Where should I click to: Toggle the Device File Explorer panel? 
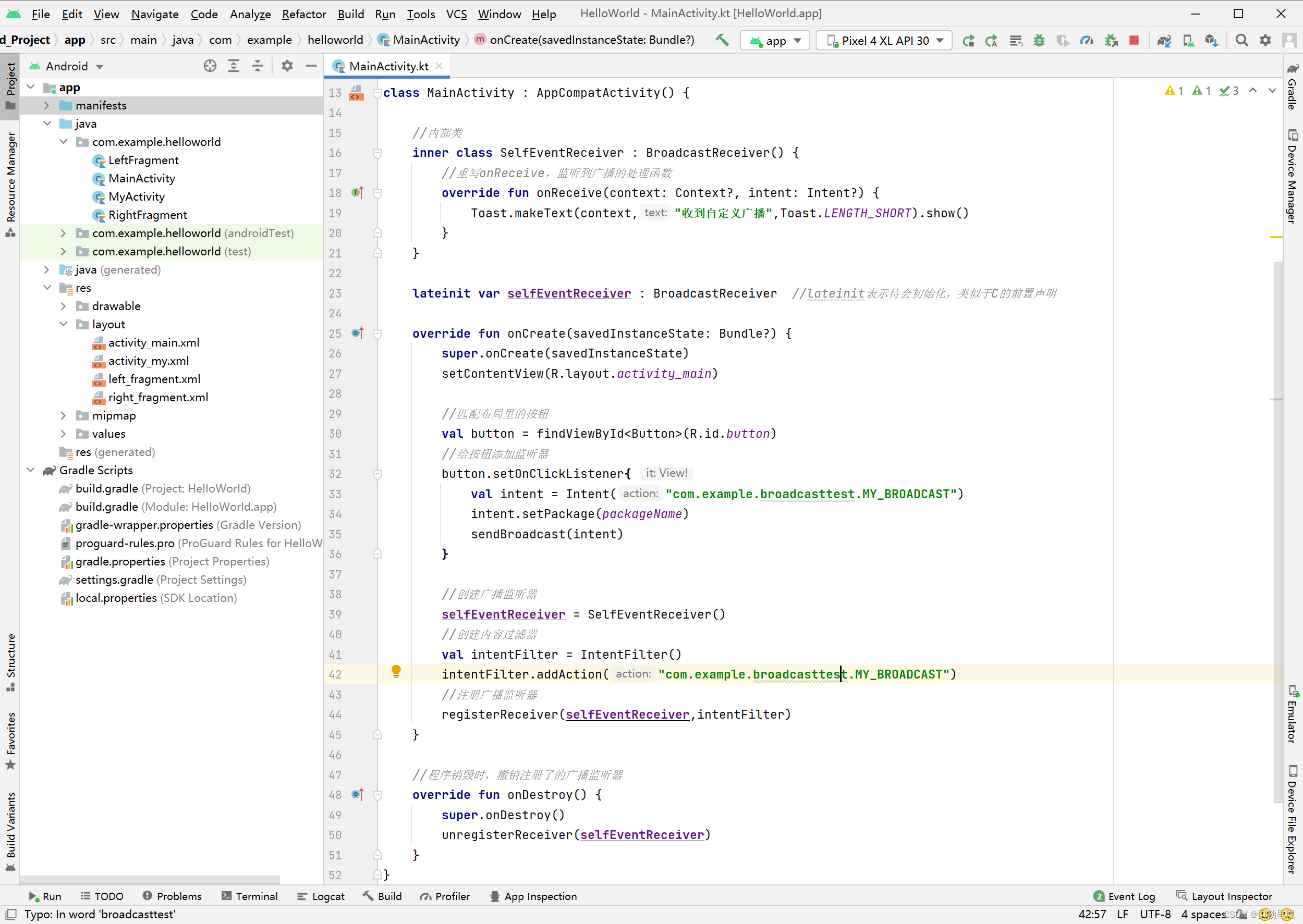tap(1292, 819)
